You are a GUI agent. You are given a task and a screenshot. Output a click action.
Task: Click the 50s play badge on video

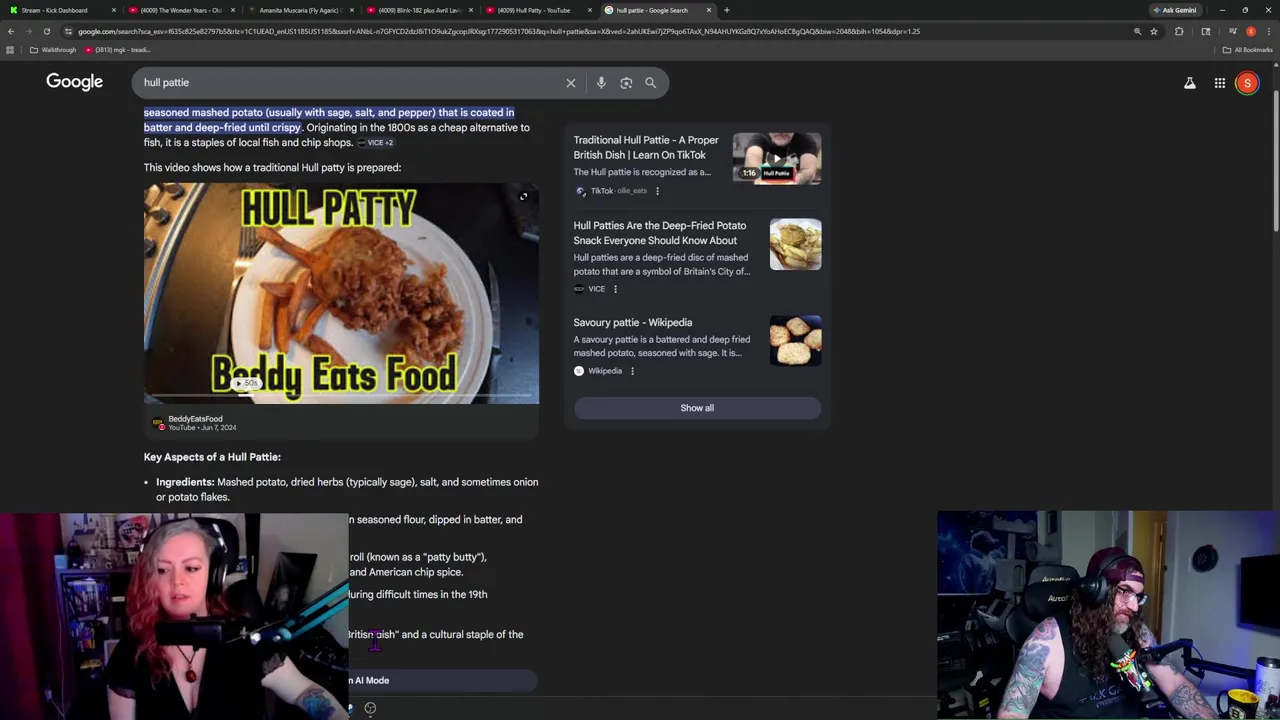point(245,384)
